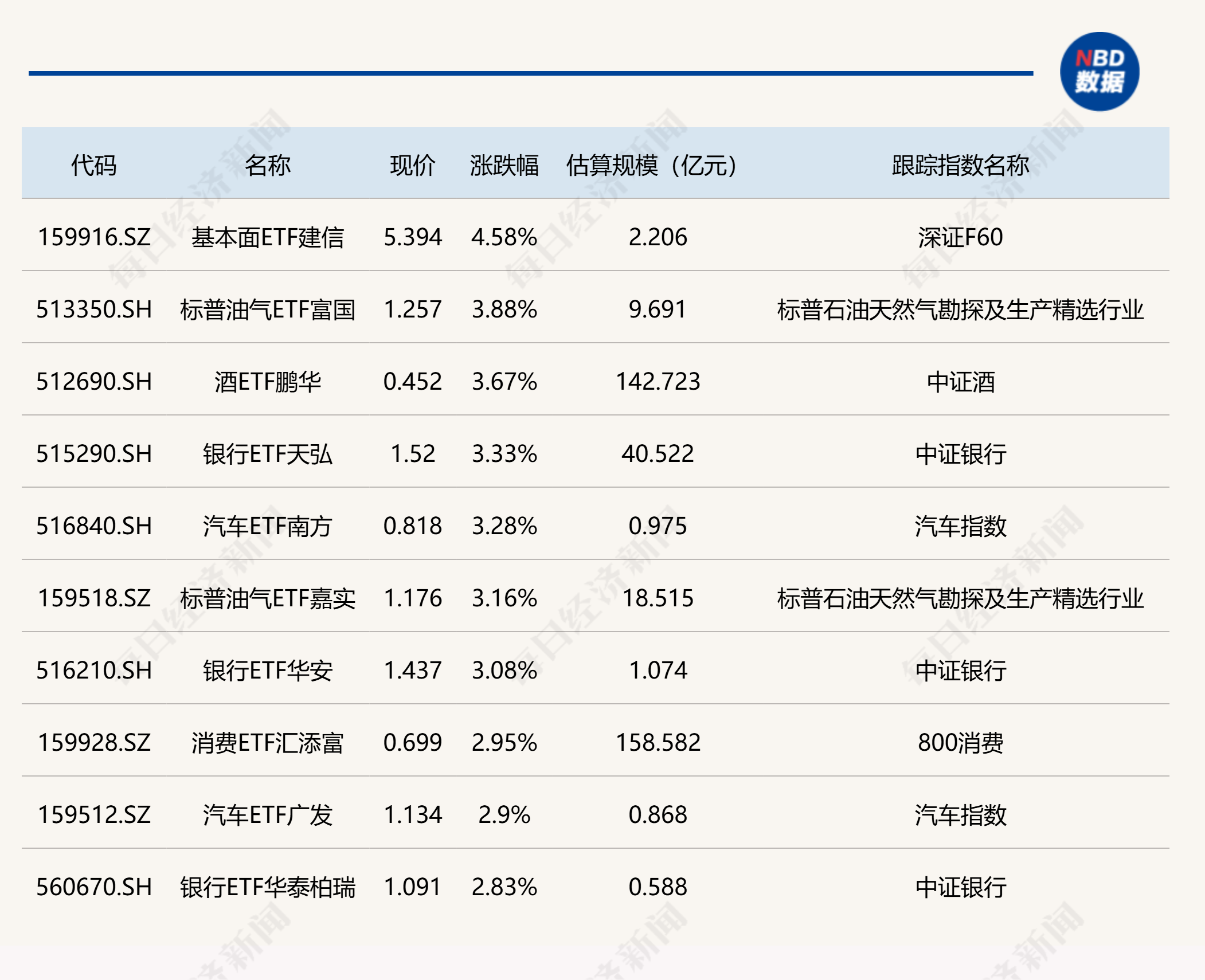Click the index name 深证F60
The height and width of the screenshot is (980, 1205).
961,237
